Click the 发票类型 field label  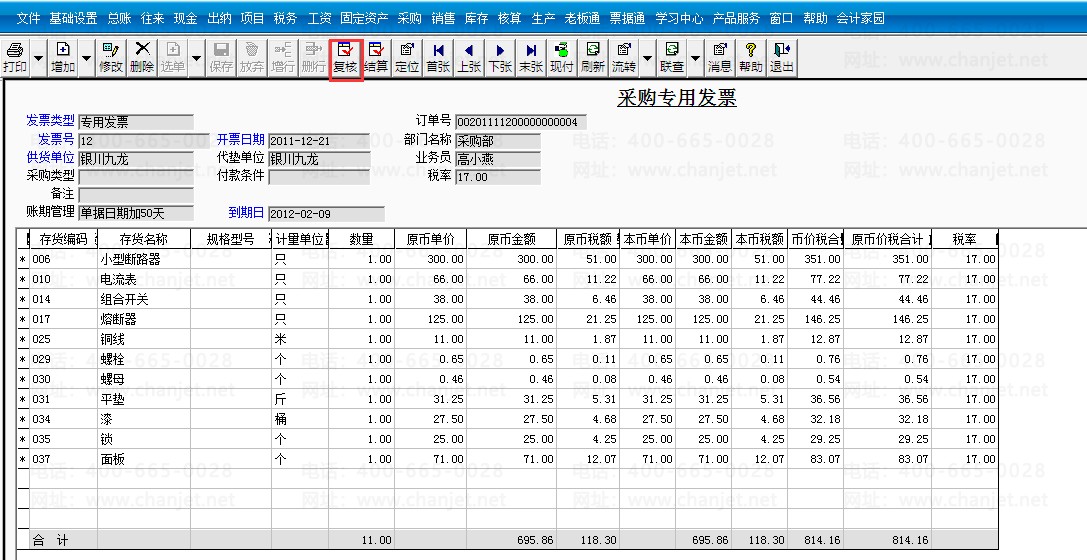[x=50, y=121]
